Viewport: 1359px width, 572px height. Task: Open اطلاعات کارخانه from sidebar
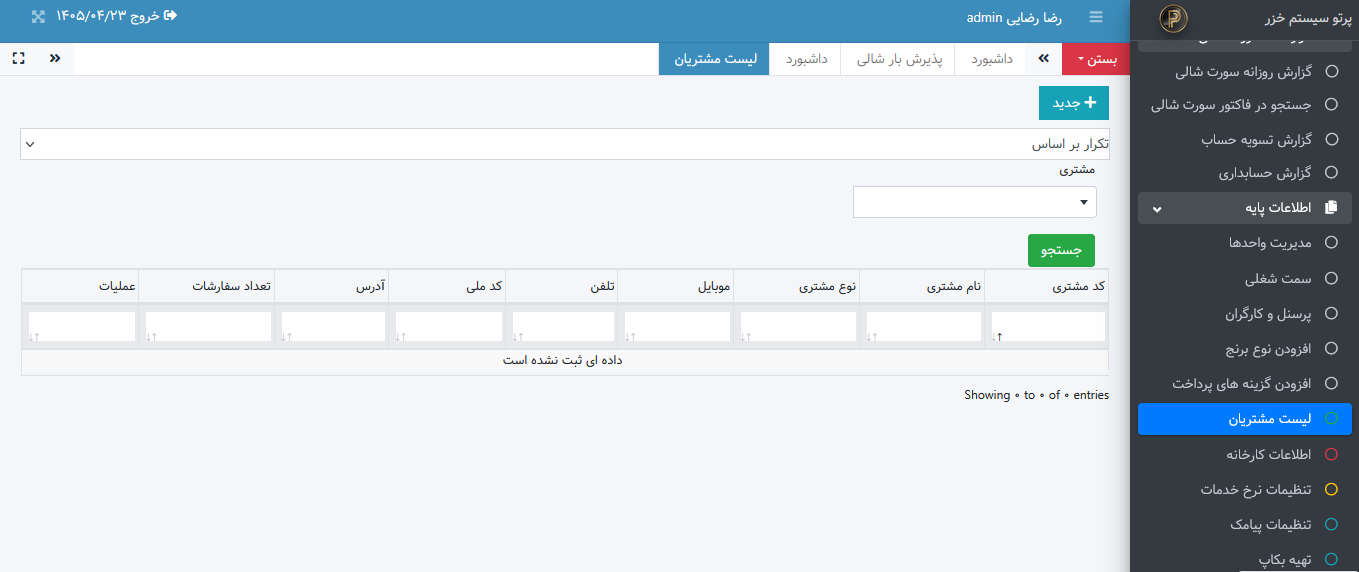pyautogui.click(x=1244, y=454)
